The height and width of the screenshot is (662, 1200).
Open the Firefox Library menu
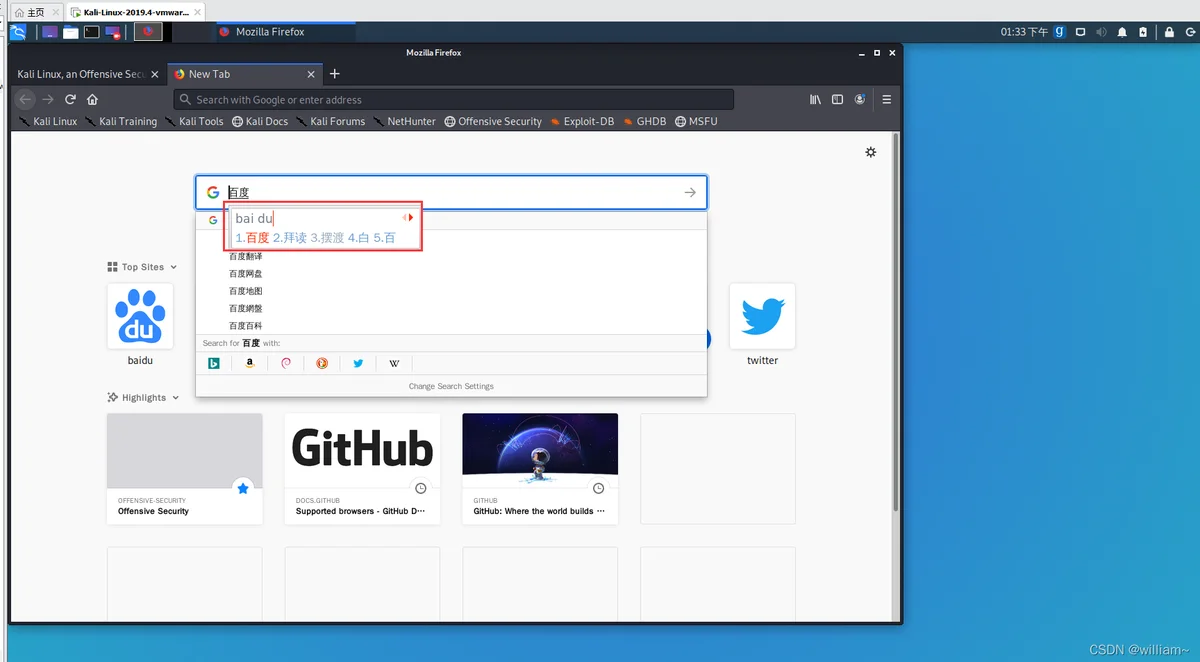pyautogui.click(x=816, y=99)
